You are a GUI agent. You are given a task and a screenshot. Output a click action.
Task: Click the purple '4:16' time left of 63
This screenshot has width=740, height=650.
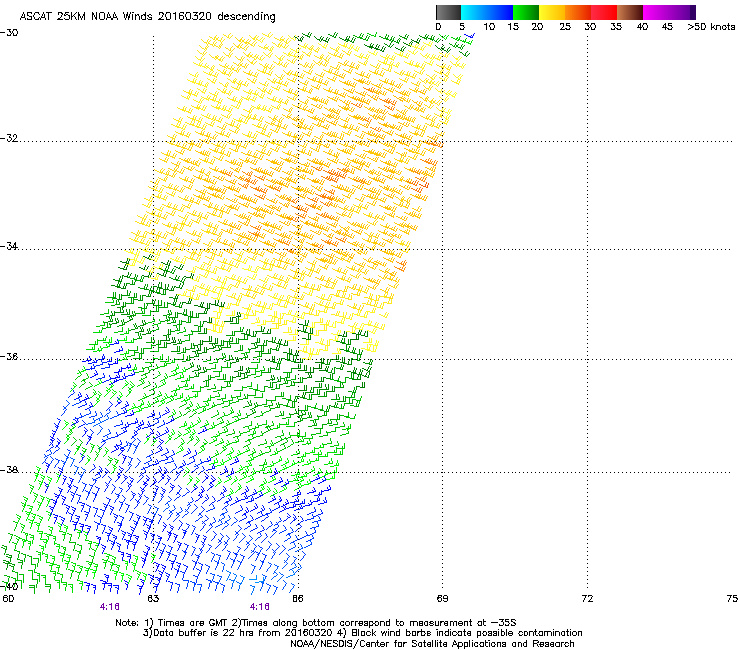coord(109,607)
